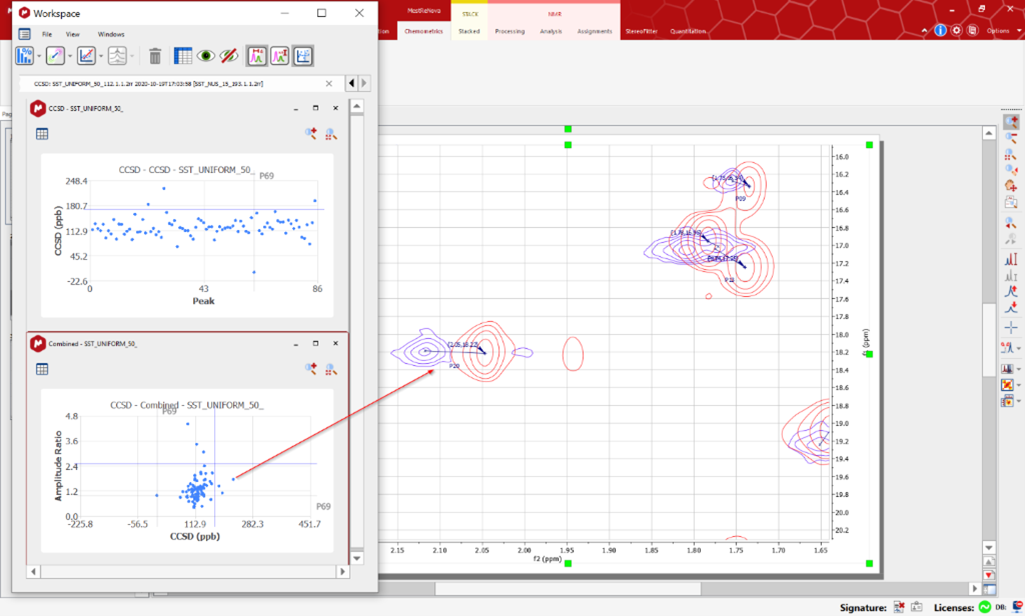Image resolution: width=1025 pixels, height=616 pixels.
Task: Close the CCSD SST_UNIFORM document tab
Action: pos(329,83)
